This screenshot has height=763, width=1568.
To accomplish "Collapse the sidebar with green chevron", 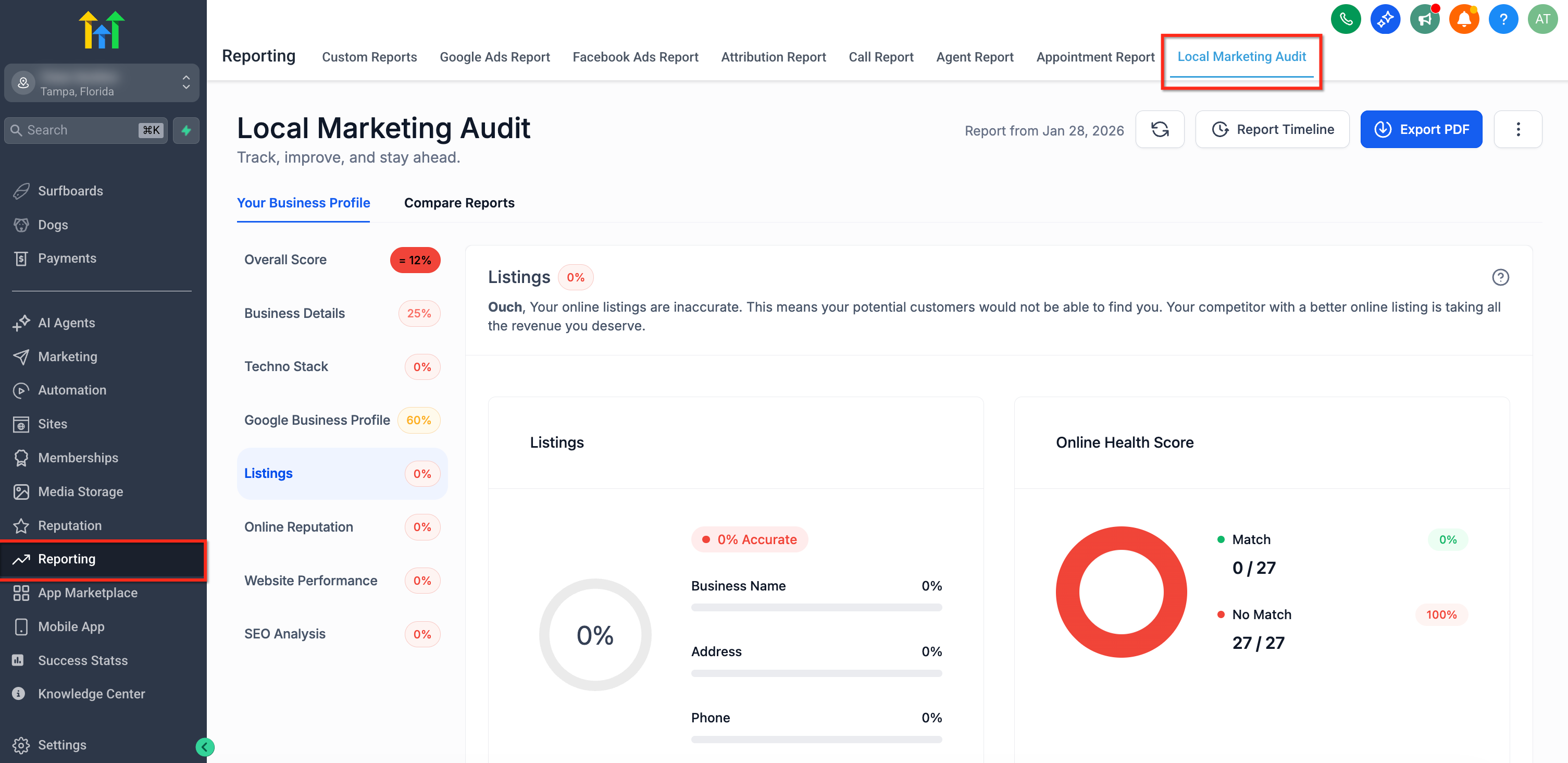I will point(205,746).
